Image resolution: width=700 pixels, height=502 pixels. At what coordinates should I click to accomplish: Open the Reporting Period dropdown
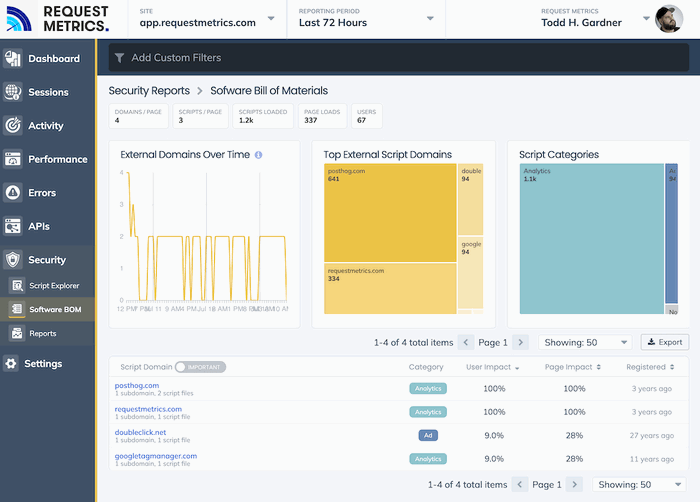click(366, 19)
